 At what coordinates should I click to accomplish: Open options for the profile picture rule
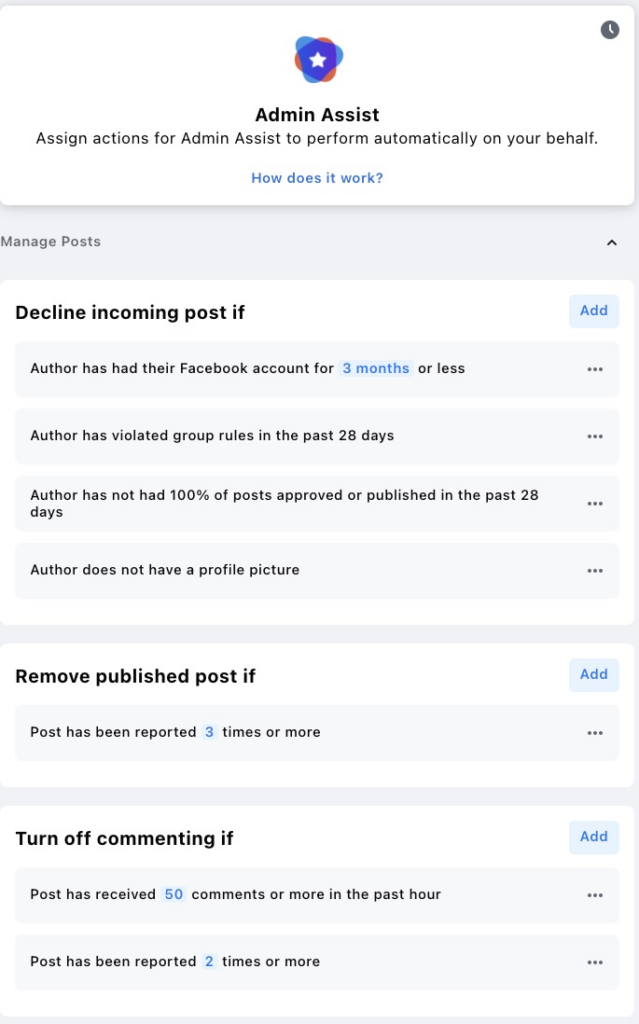pos(595,570)
